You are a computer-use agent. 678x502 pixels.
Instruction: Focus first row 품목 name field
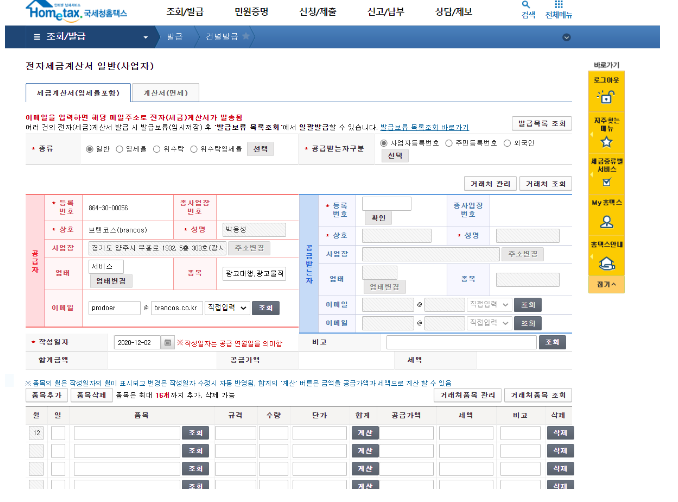click(x=127, y=433)
